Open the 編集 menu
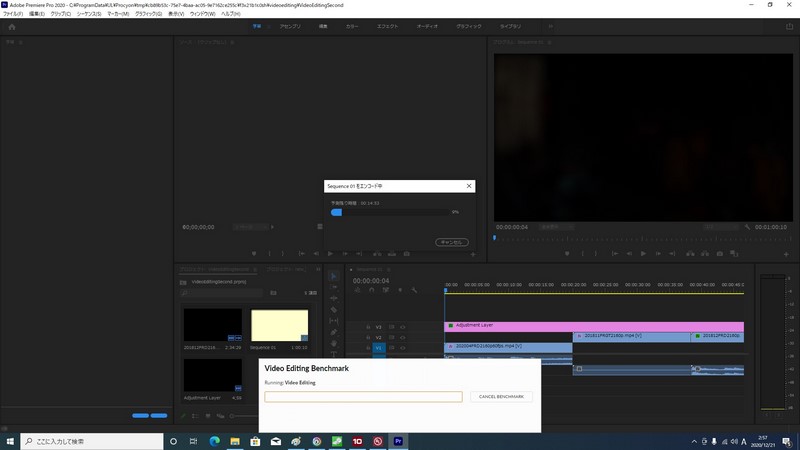 click(x=37, y=14)
